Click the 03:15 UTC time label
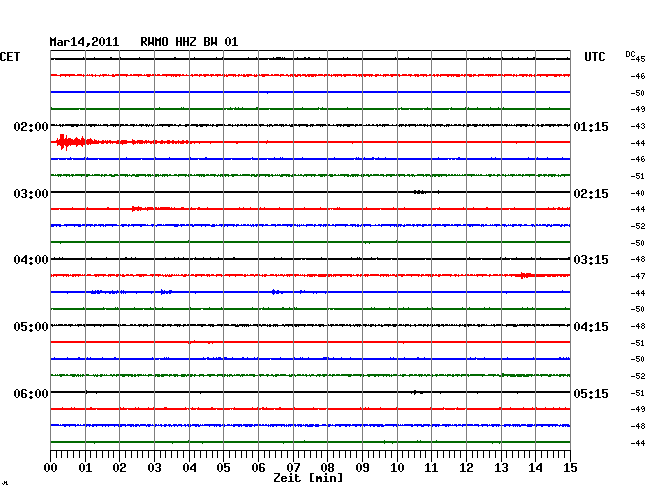 pos(591,260)
